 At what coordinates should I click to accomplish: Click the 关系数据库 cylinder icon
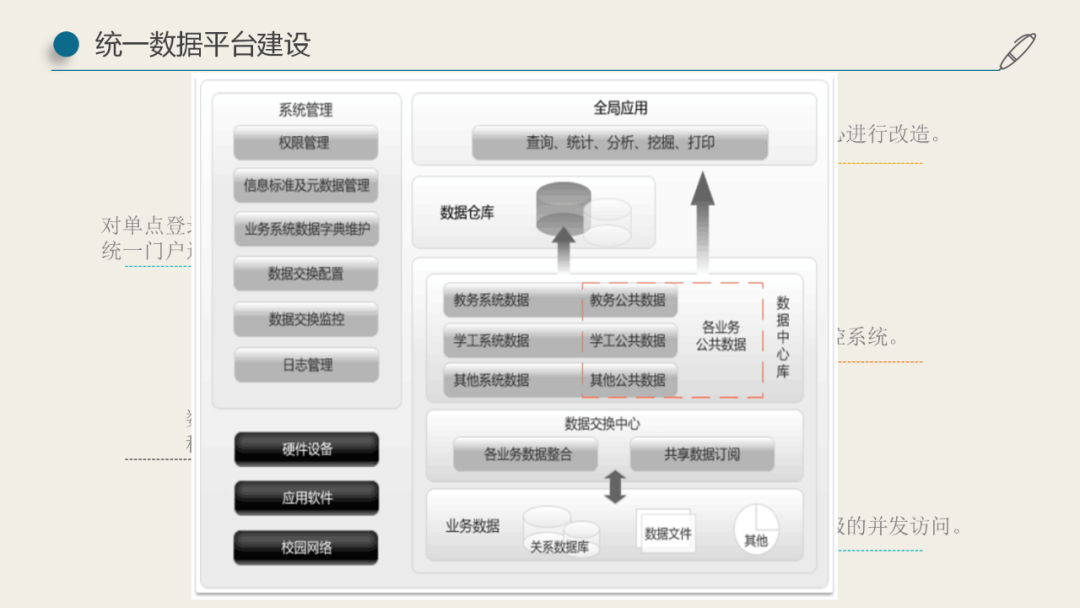tap(561, 532)
